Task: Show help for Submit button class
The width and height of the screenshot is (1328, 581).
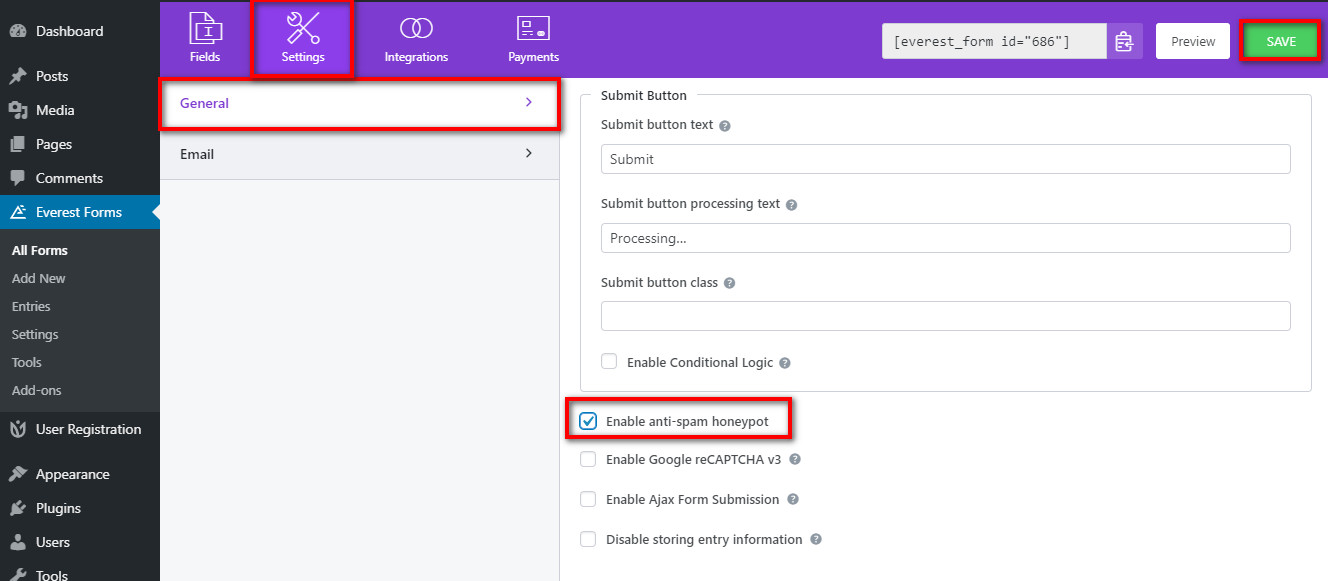Action: [x=729, y=283]
